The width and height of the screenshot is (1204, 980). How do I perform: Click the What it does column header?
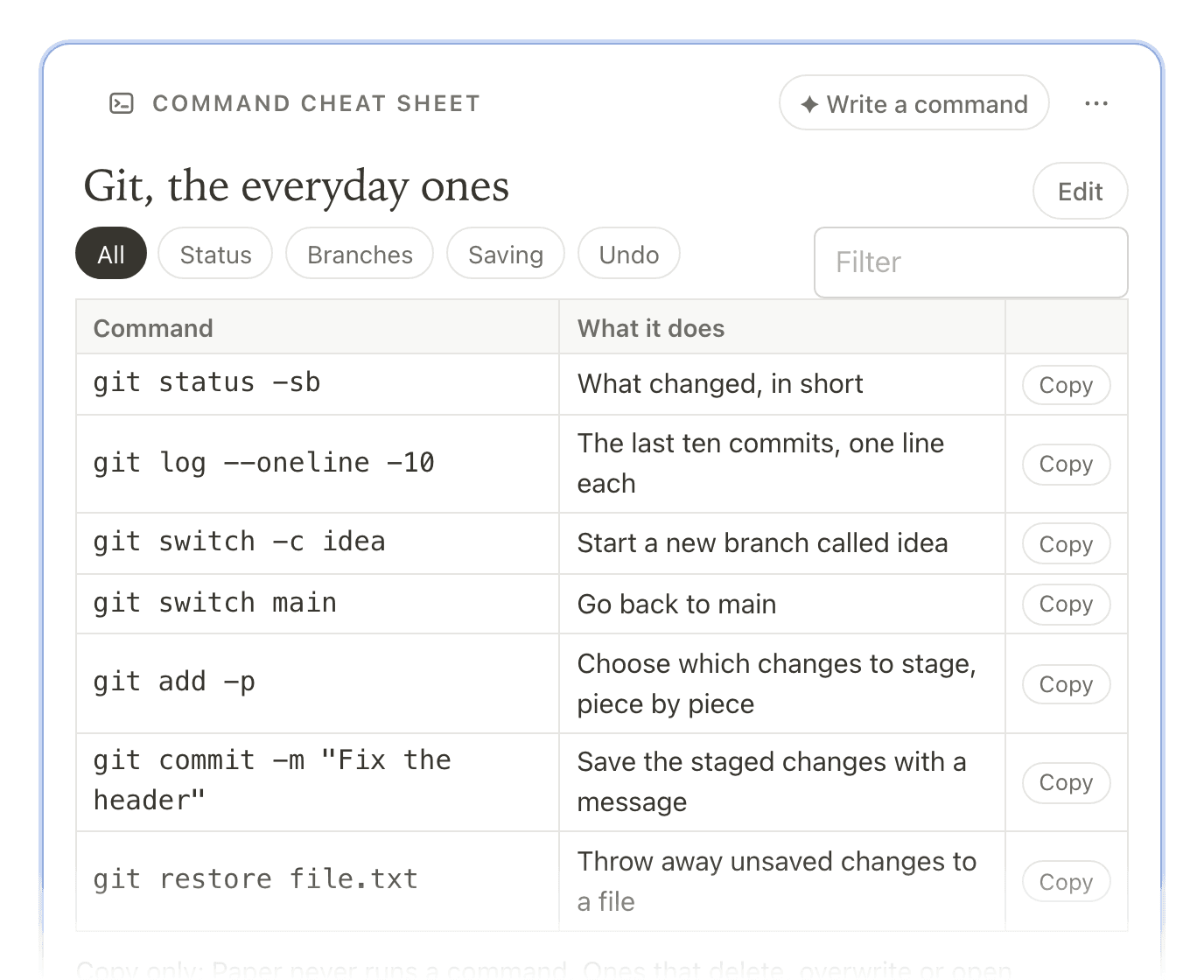[782, 328]
